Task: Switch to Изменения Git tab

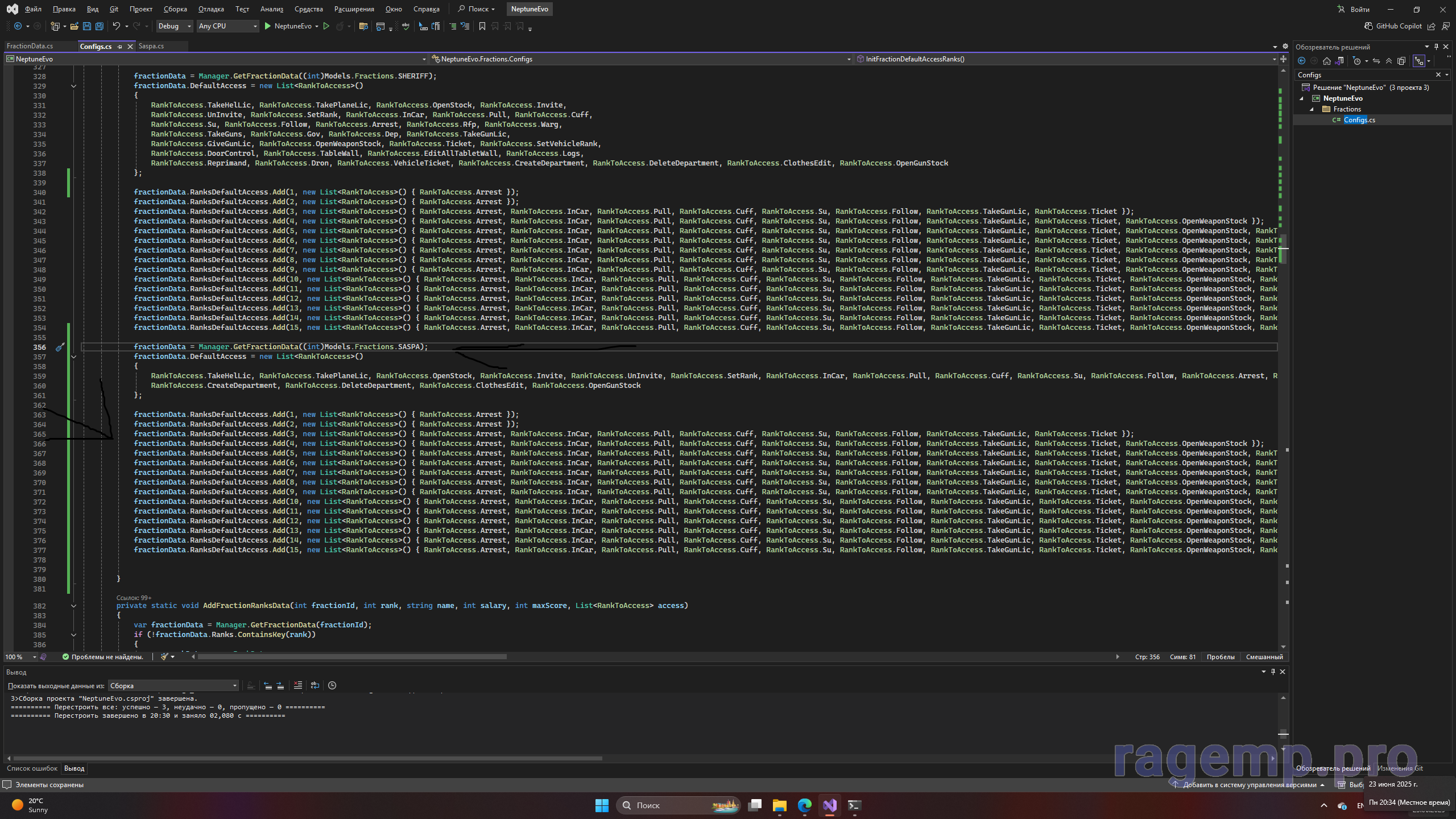Action: [1400, 768]
